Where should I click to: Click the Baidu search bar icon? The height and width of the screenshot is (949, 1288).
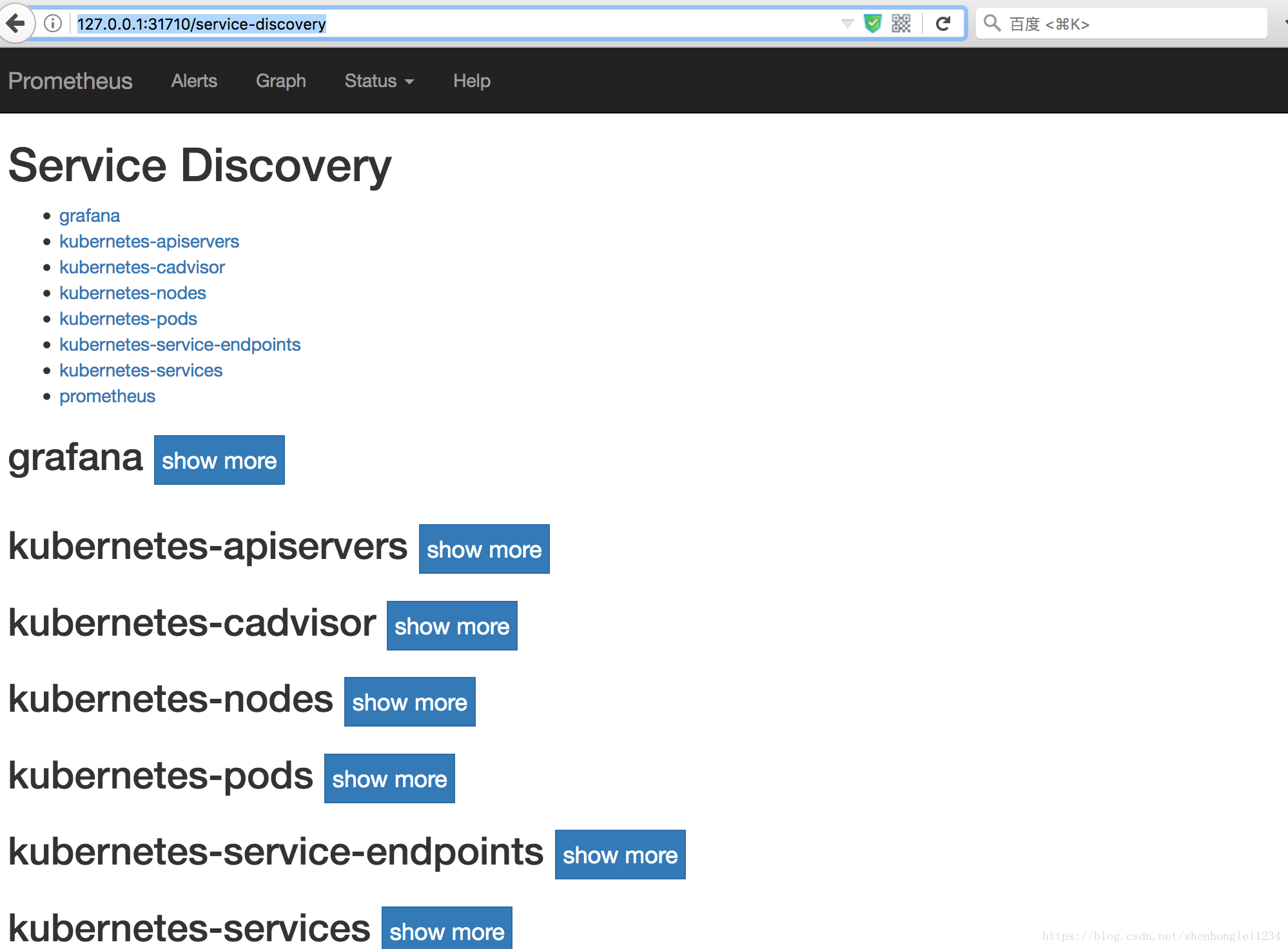[x=990, y=23]
